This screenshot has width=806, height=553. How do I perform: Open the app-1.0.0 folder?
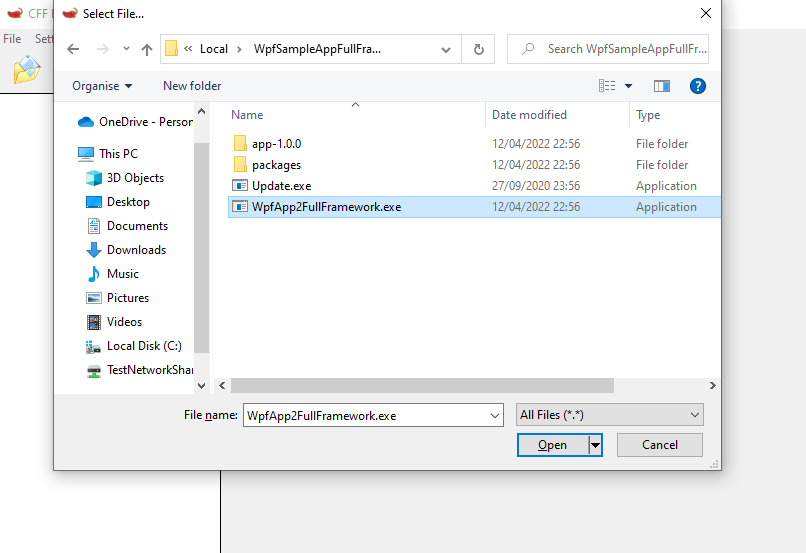pyautogui.click(x=276, y=144)
